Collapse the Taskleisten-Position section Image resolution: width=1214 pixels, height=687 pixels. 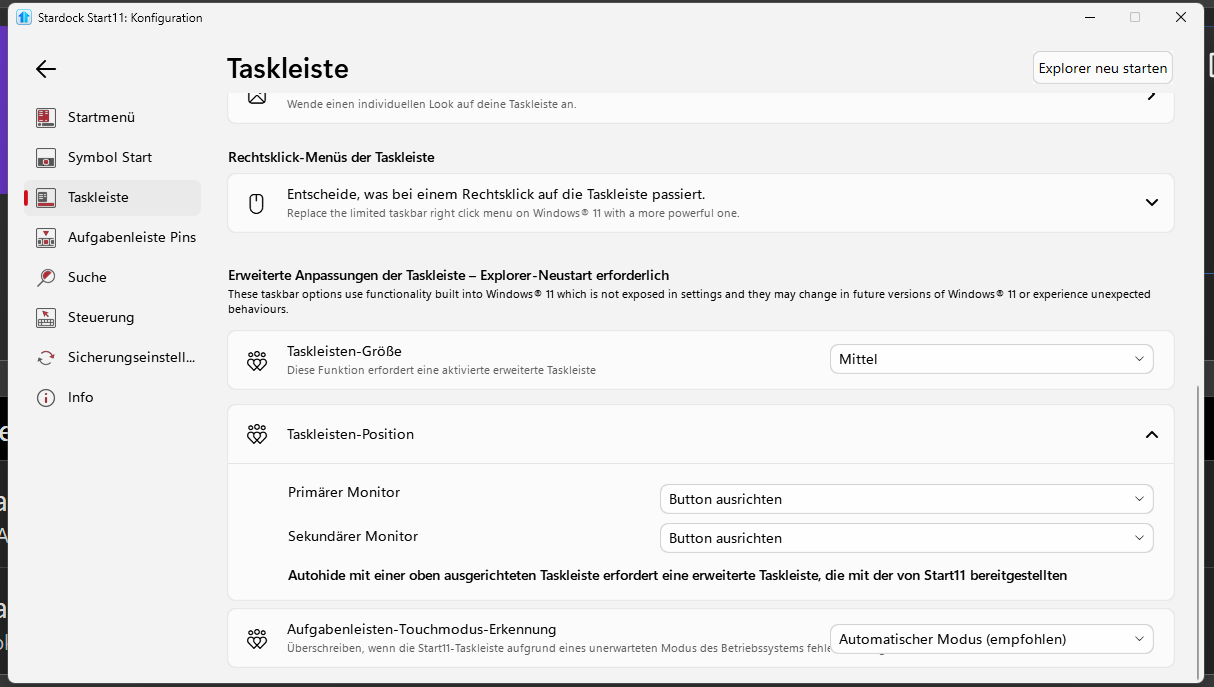click(1152, 435)
